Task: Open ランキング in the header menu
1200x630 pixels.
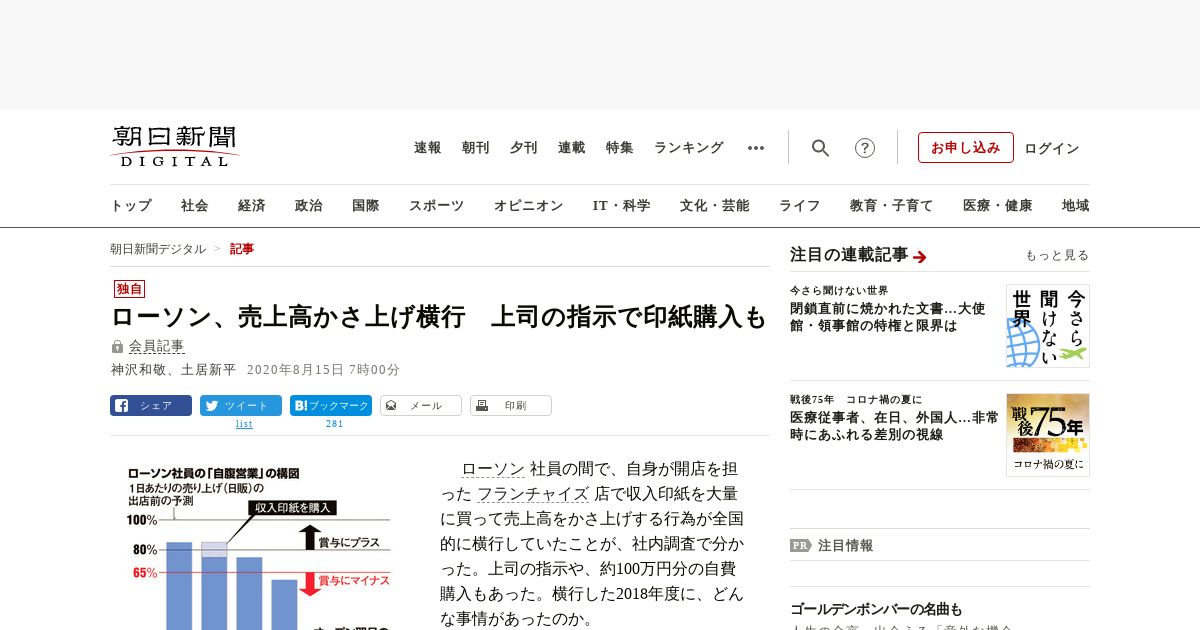Action: [689, 148]
